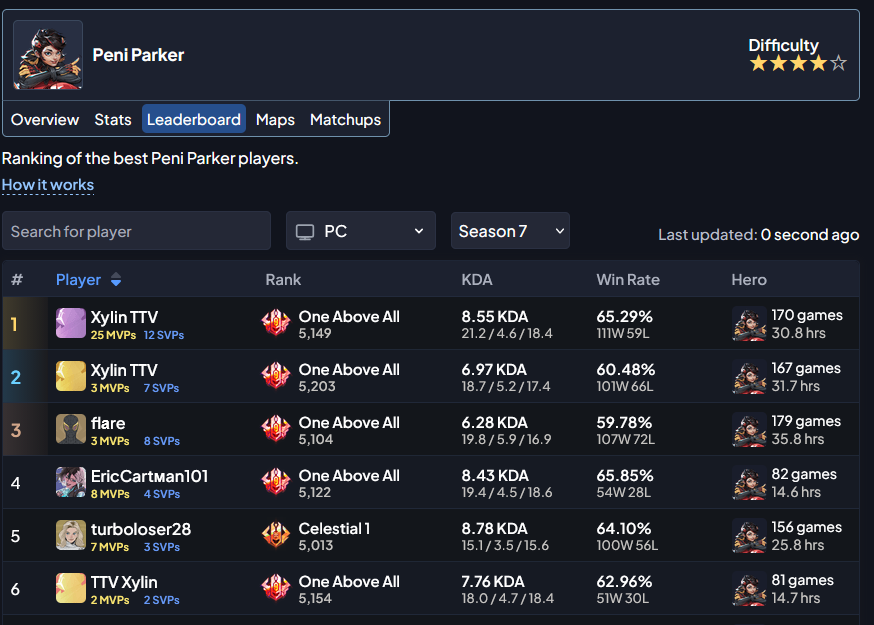The height and width of the screenshot is (625, 874).
Task: Click the Last updated timestamp
Action: (759, 235)
